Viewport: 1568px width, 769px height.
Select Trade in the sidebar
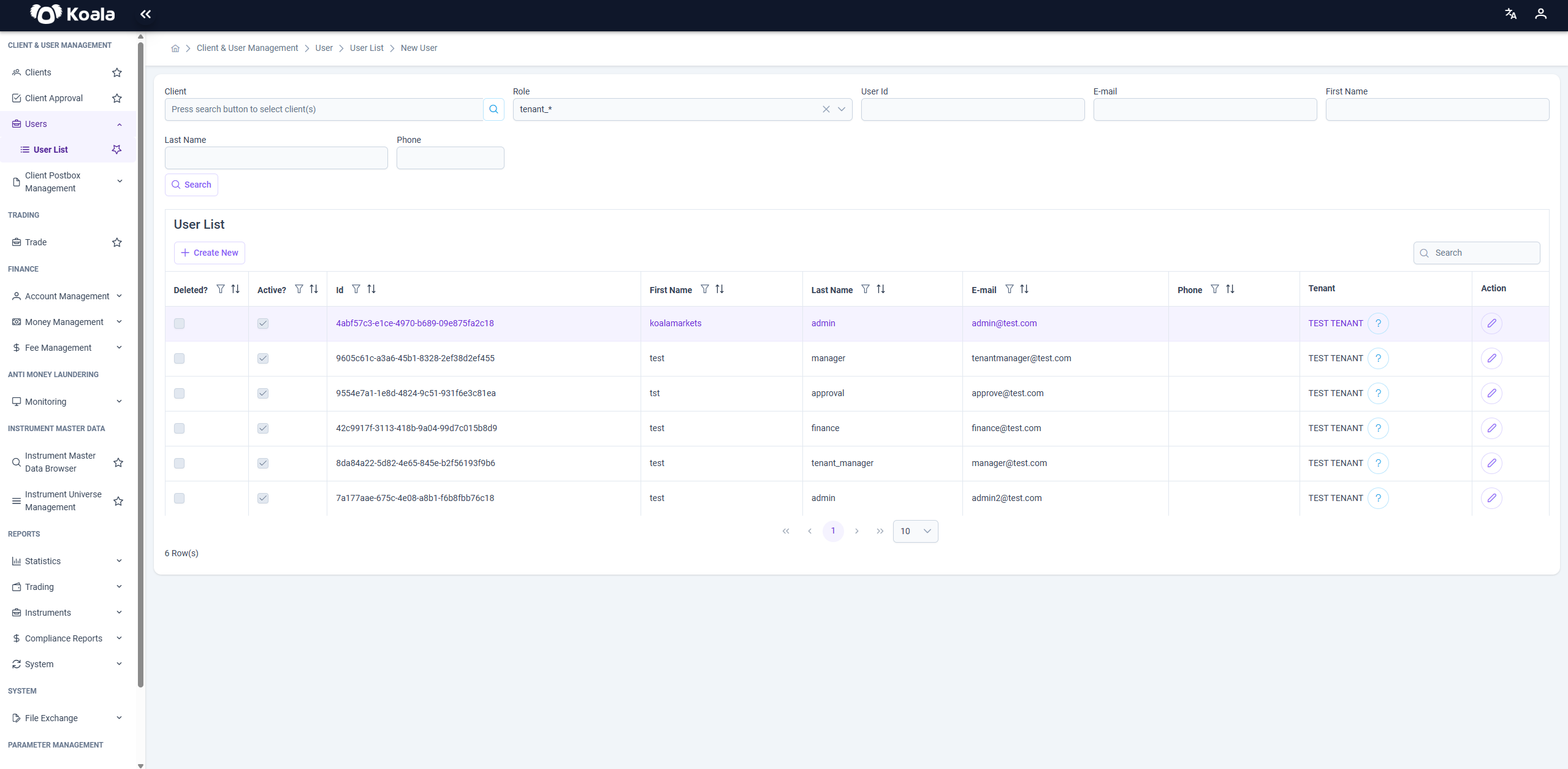pos(36,242)
